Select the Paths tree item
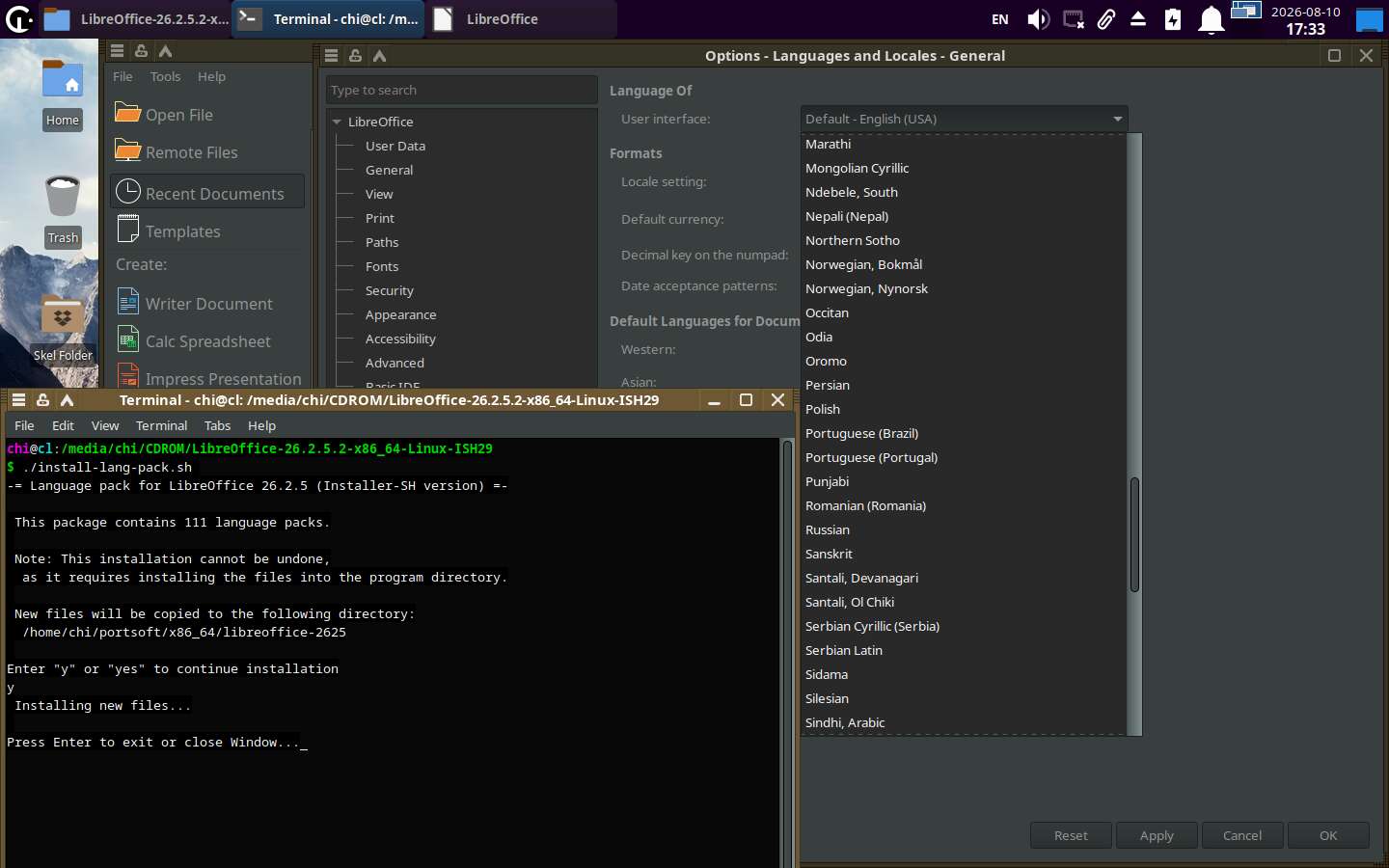The image size is (1389, 868). (382, 242)
